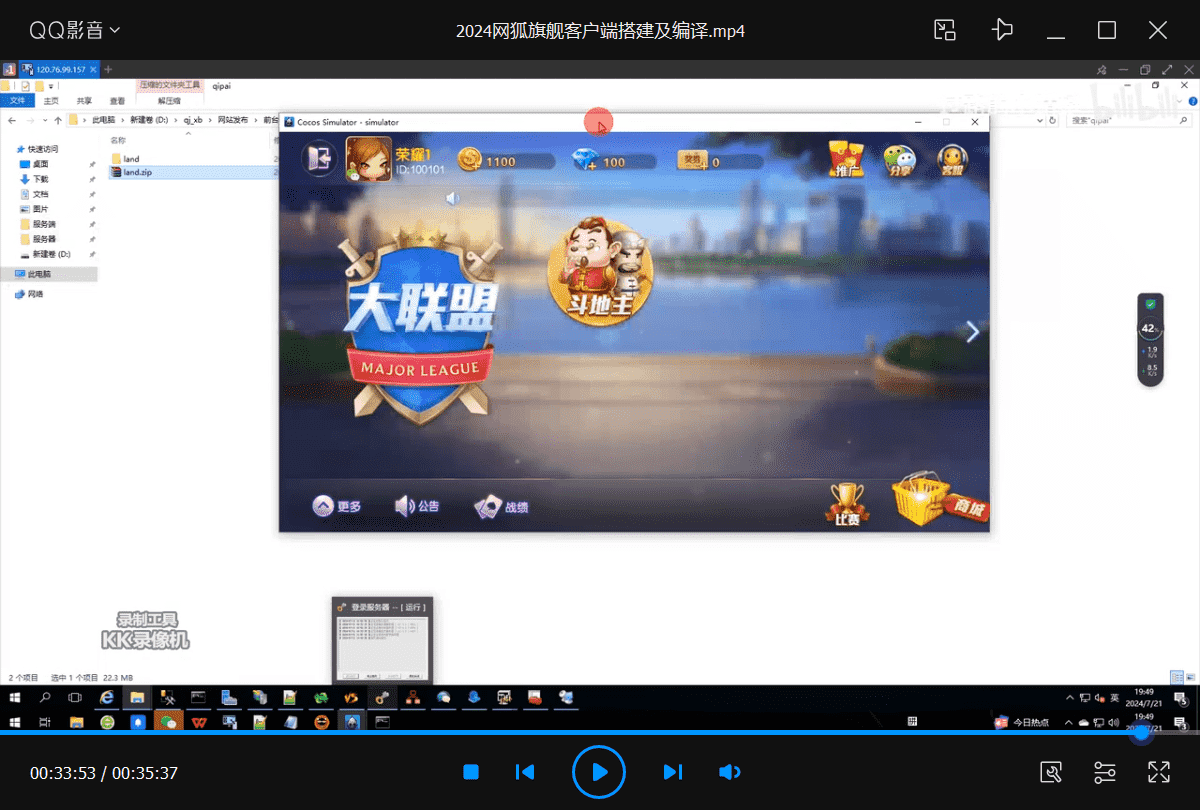Open the 分享 share icon

pyautogui.click(x=899, y=160)
